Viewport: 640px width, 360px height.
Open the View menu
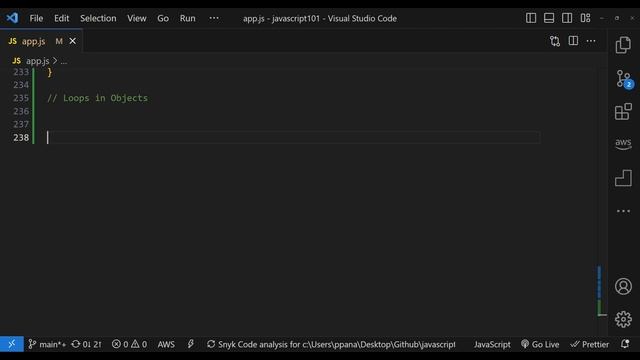(136, 18)
